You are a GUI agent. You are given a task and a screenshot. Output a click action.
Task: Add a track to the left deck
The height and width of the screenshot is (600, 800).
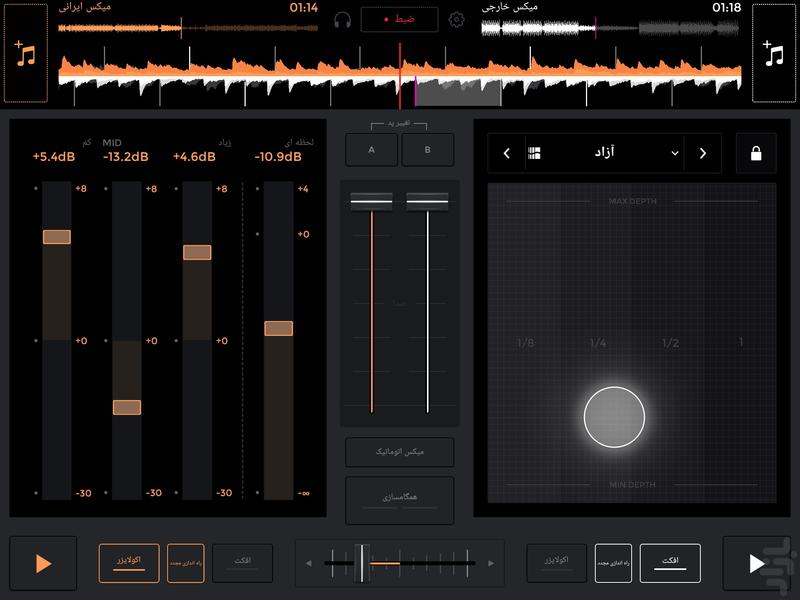tap(26, 53)
